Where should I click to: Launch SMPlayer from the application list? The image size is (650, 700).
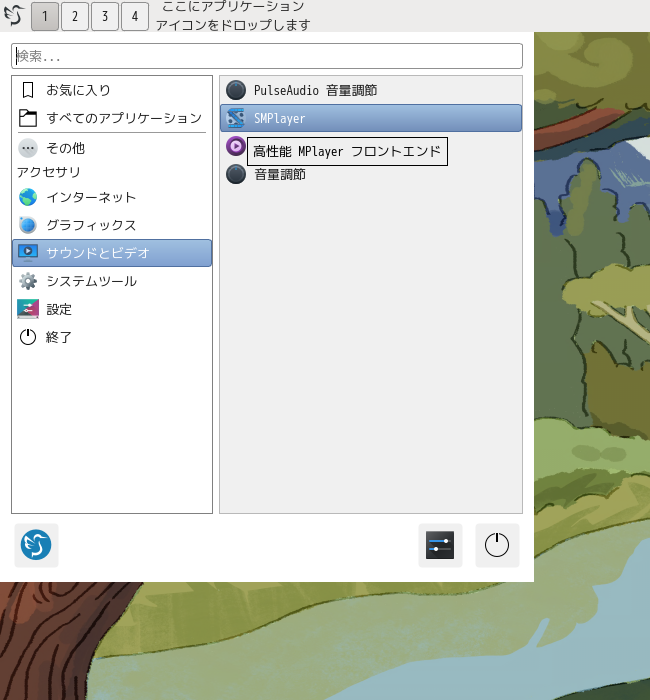click(371, 118)
